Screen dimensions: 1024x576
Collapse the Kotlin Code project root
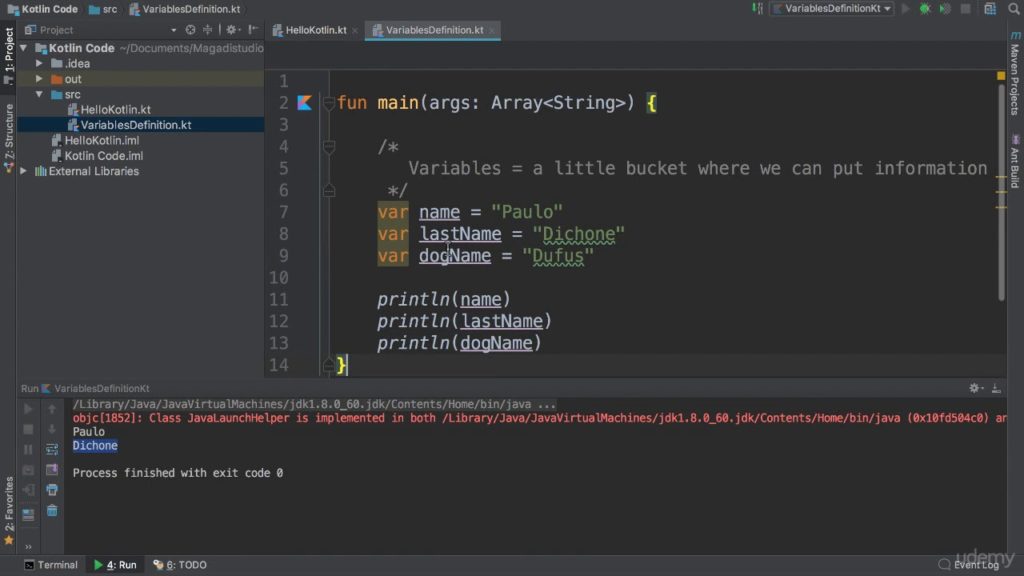point(24,48)
